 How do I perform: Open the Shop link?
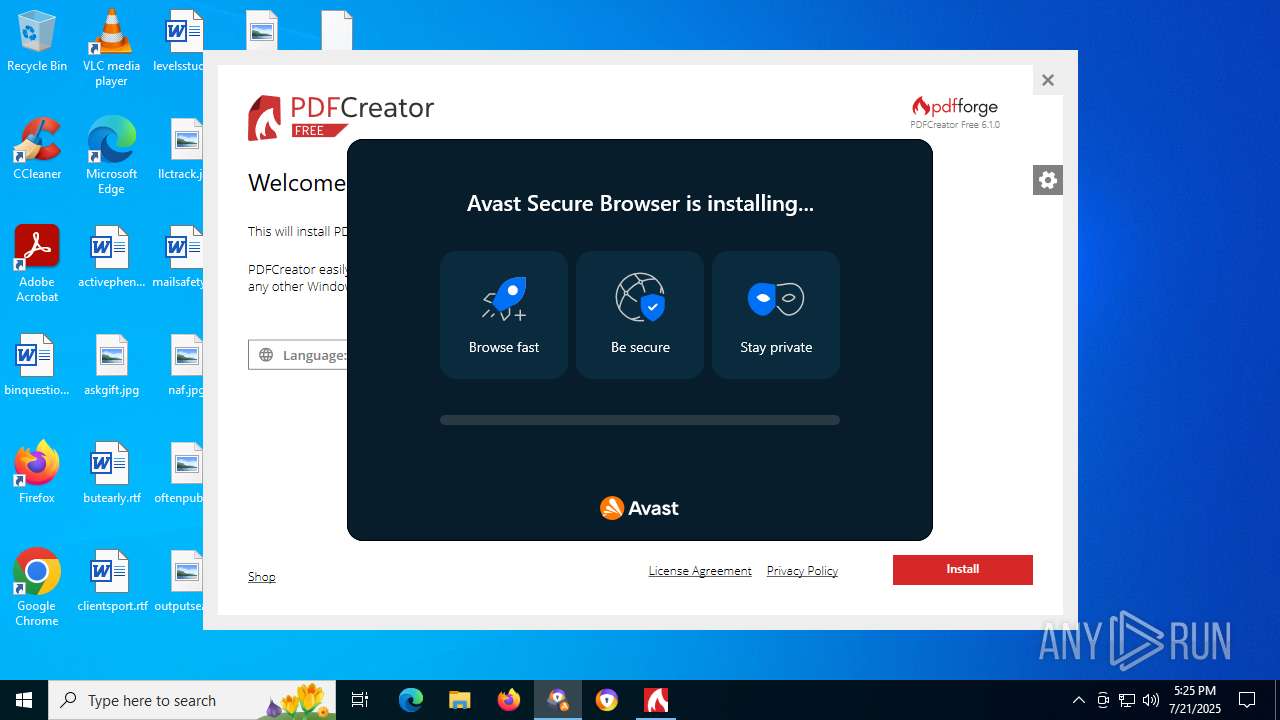pos(262,577)
